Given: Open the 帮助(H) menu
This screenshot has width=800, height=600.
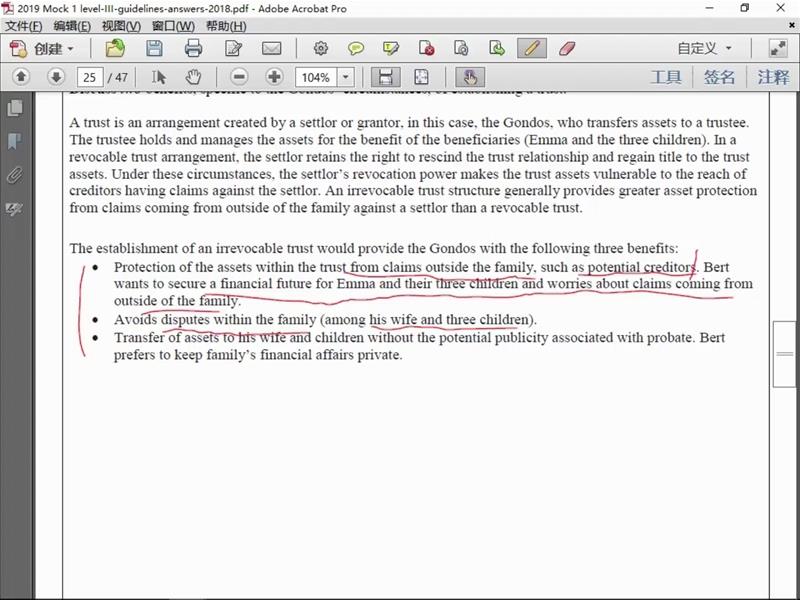Looking at the screenshot, I should (x=224, y=26).
